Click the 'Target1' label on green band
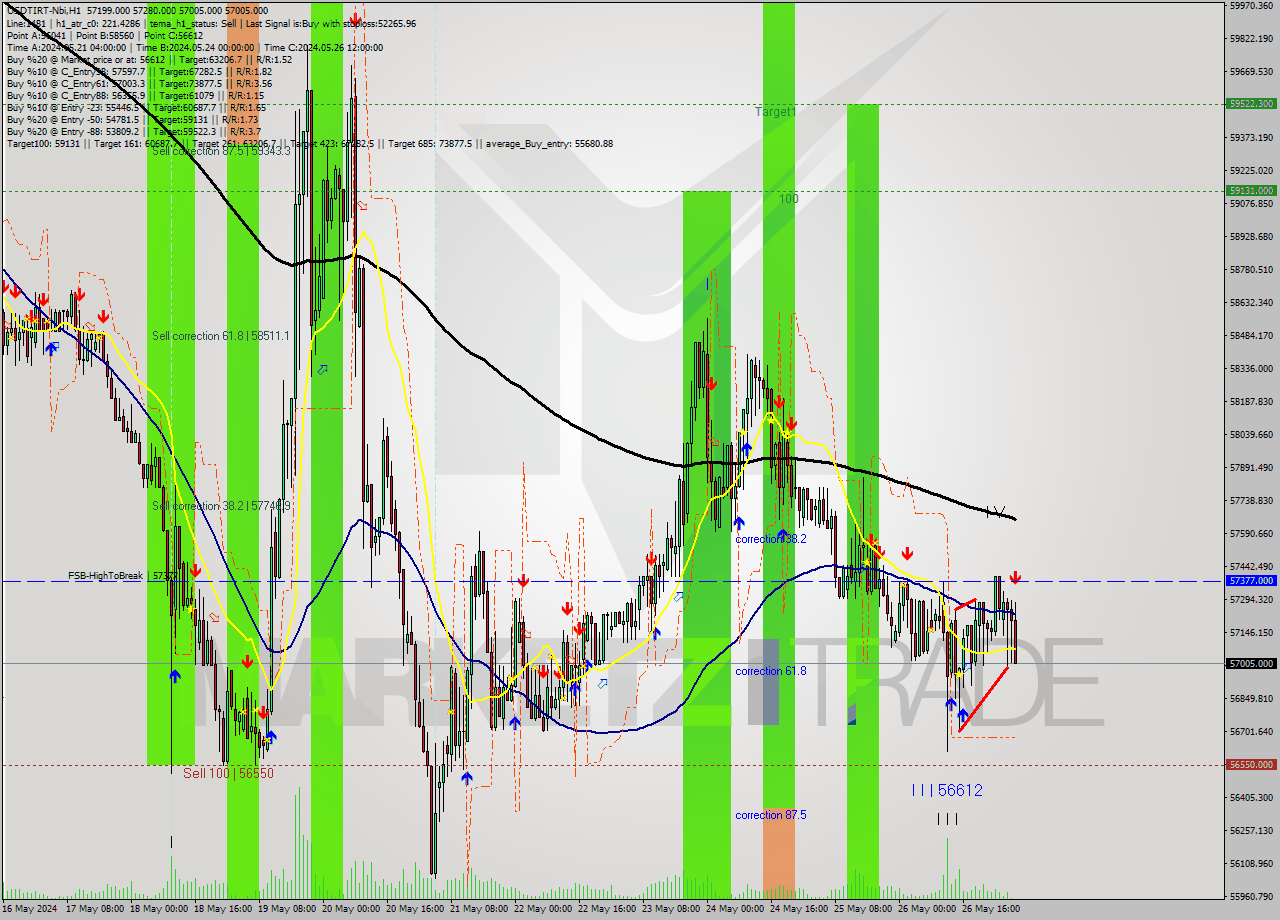Viewport: 1280px width, 920px height. (776, 113)
